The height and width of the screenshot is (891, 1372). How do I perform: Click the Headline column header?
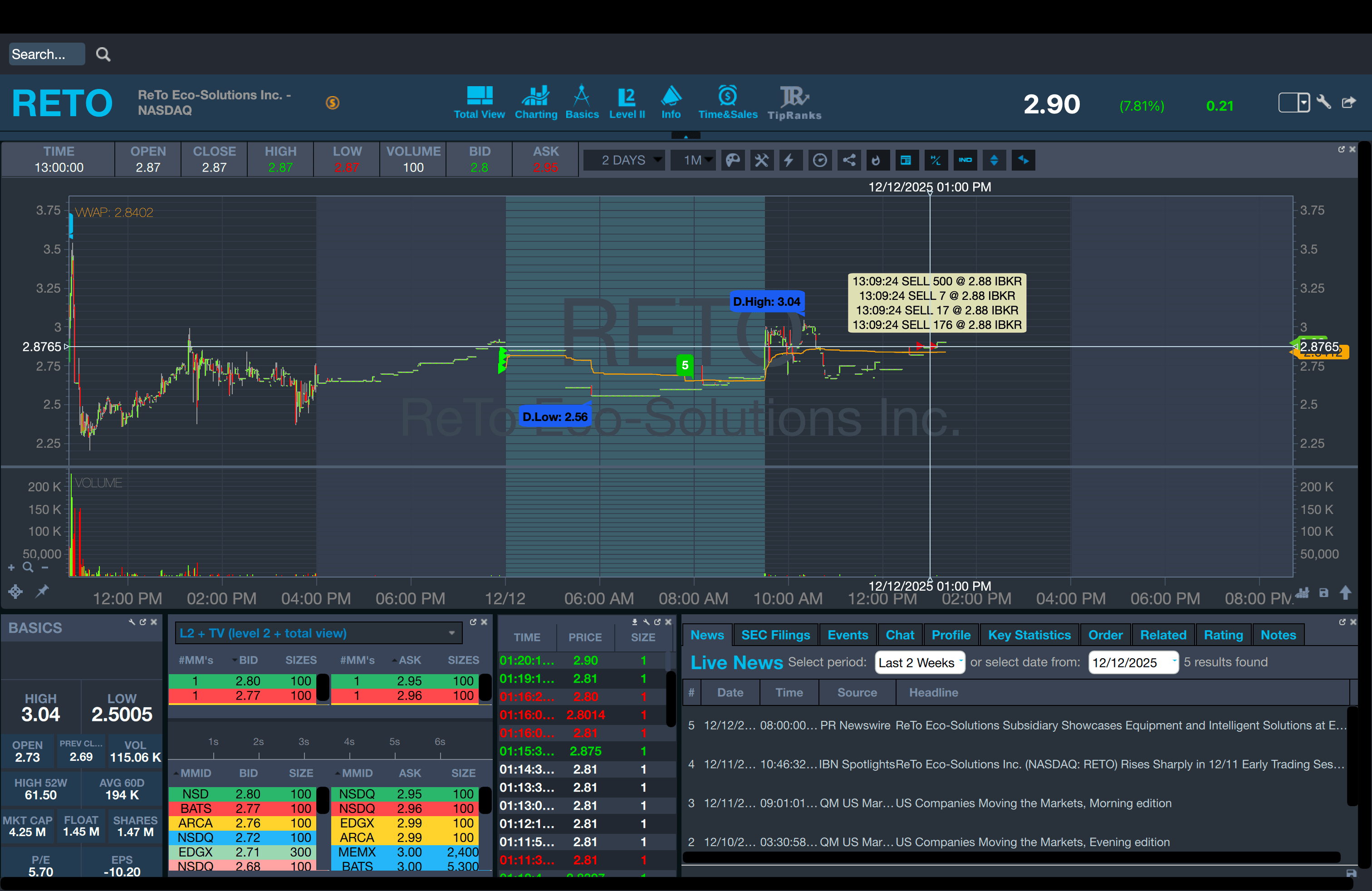[933, 693]
